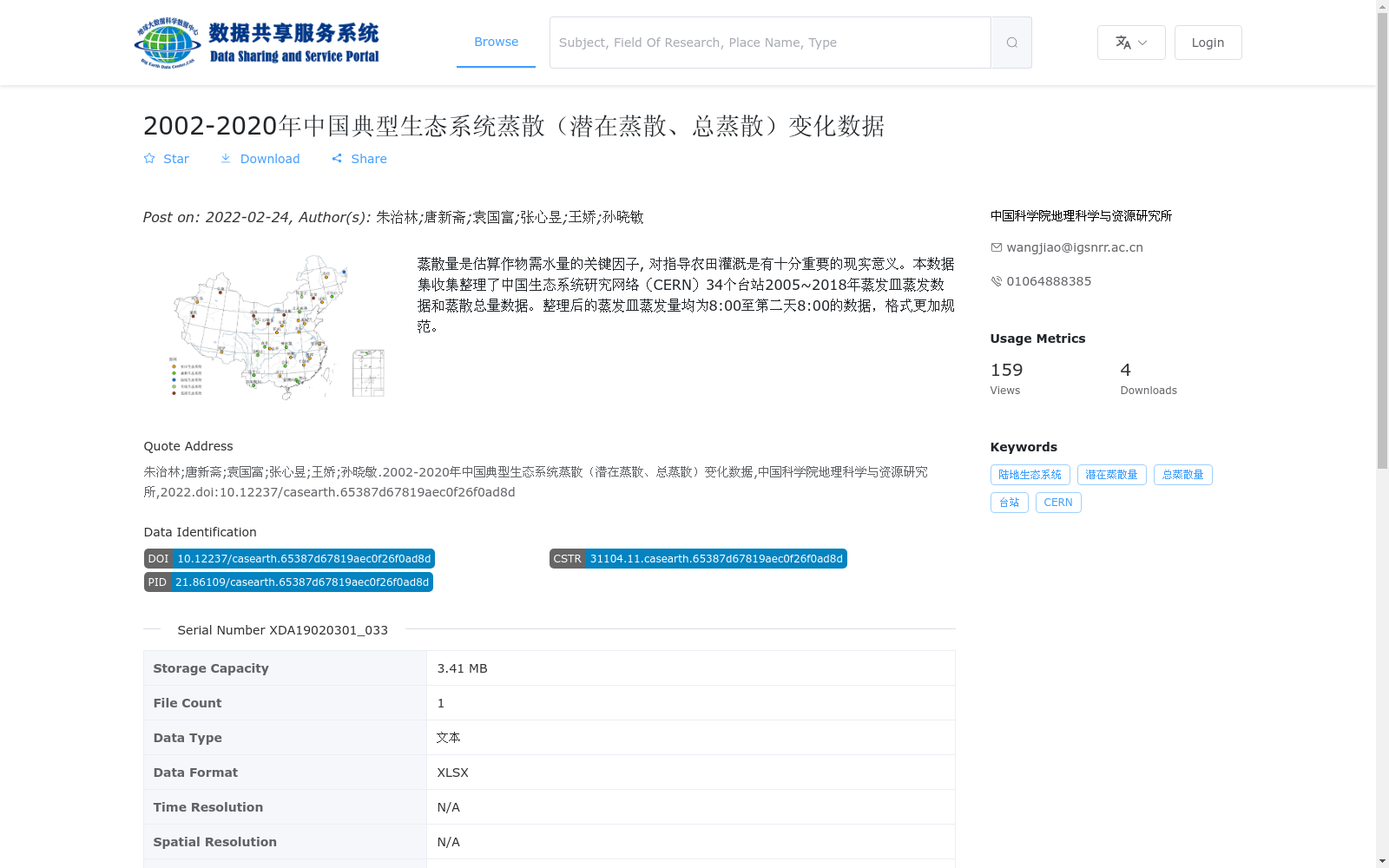Click the 3.41 MB storage capacity value
Screen dimensions: 1389x868
click(462, 668)
